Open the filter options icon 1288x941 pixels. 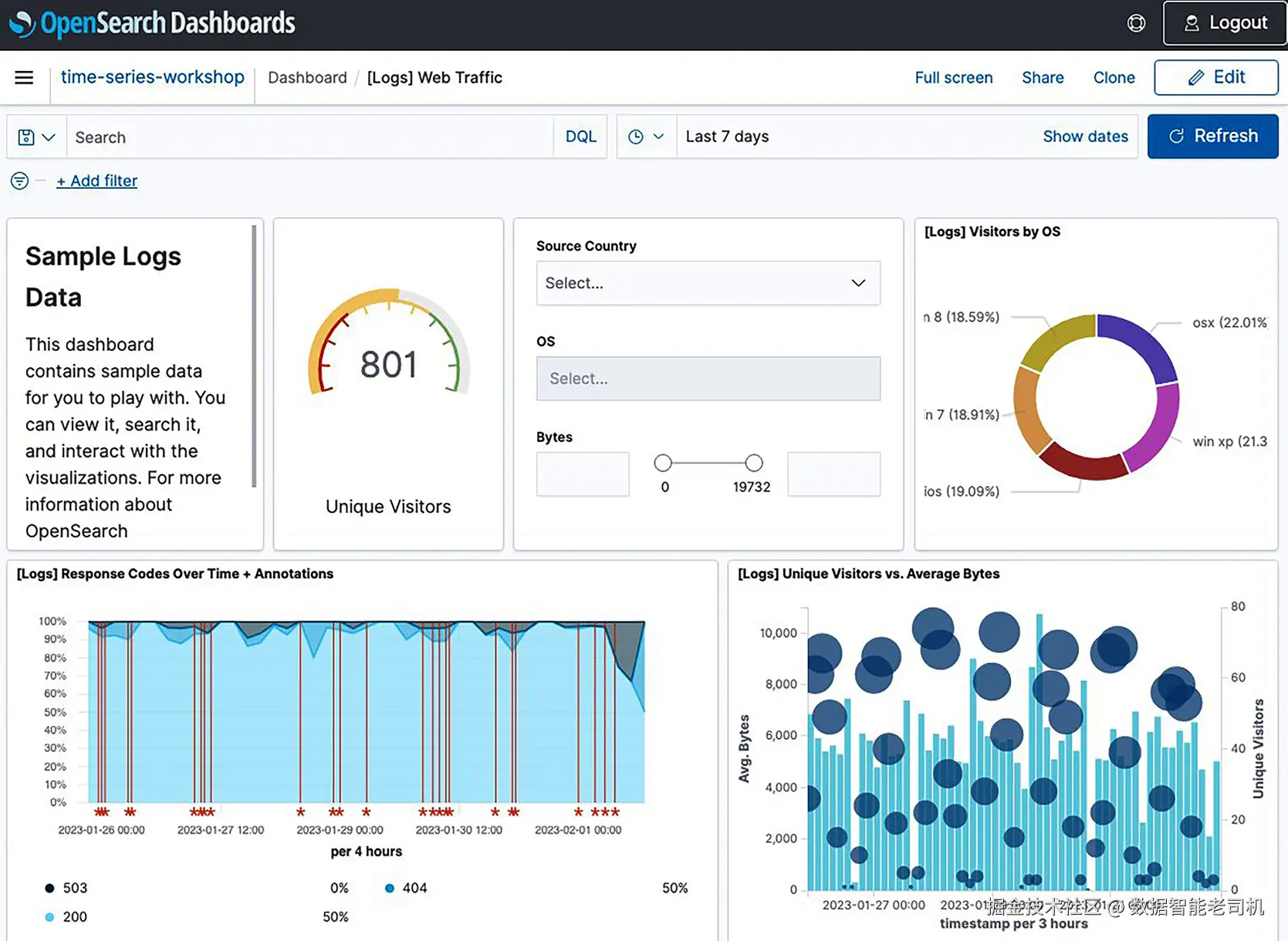click(x=19, y=180)
